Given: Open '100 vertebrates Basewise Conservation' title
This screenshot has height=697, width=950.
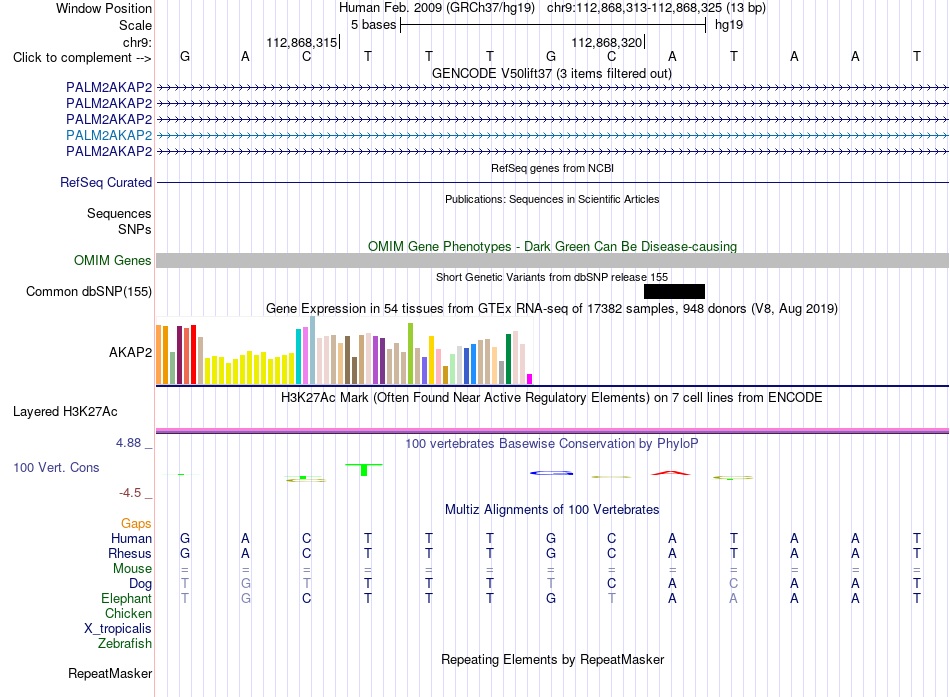Looking at the screenshot, I should pyautogui.click(x=552, y=444).
